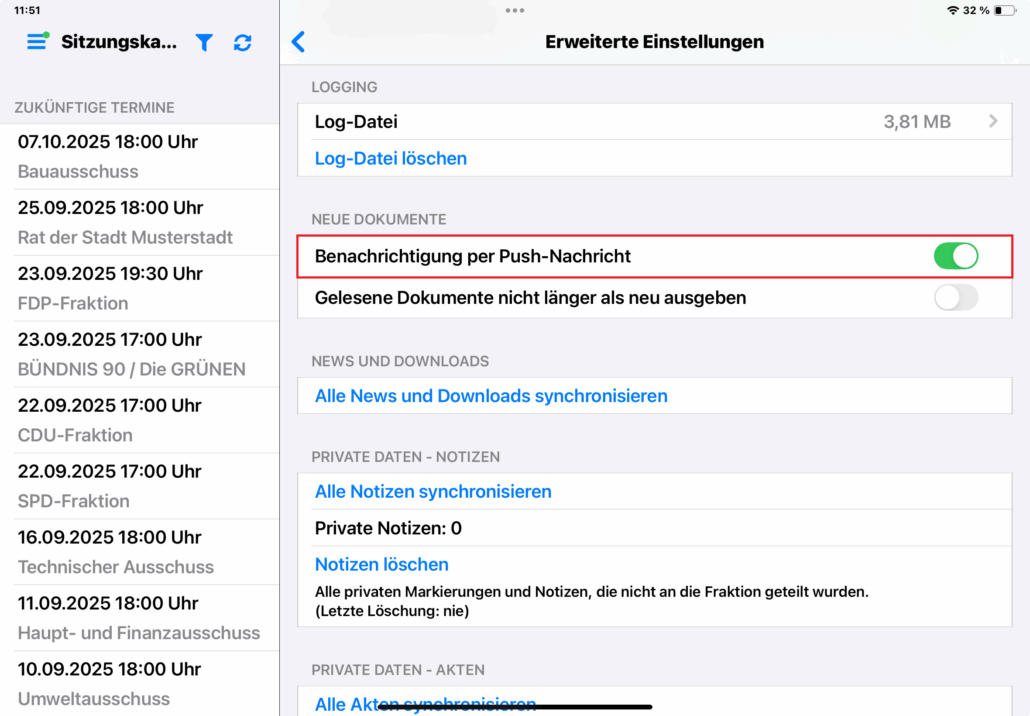Open the hamburger menu icon
Viewport: 1030px width, 716px height.
37,42
